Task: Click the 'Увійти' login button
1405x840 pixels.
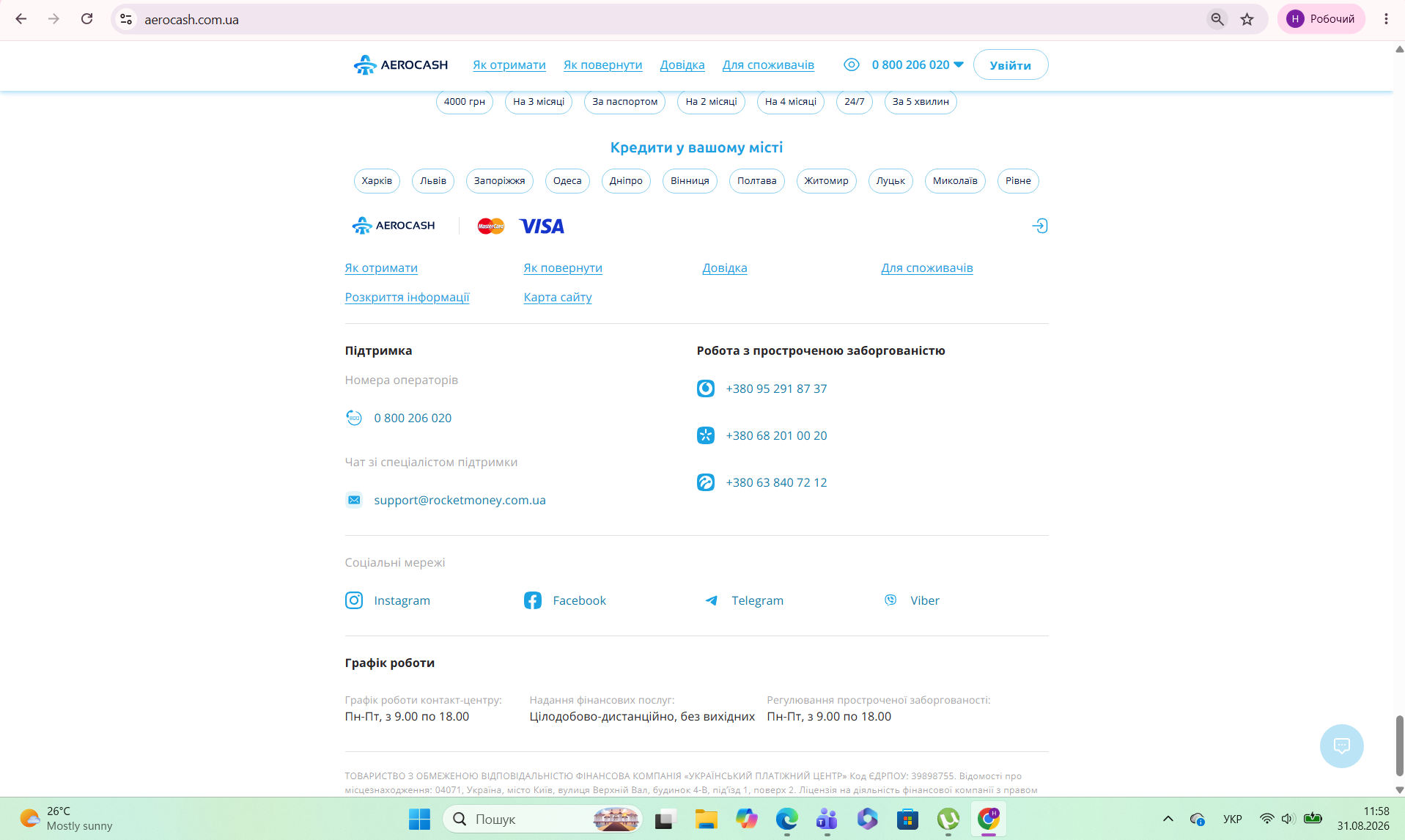Action: point(1010,65)
